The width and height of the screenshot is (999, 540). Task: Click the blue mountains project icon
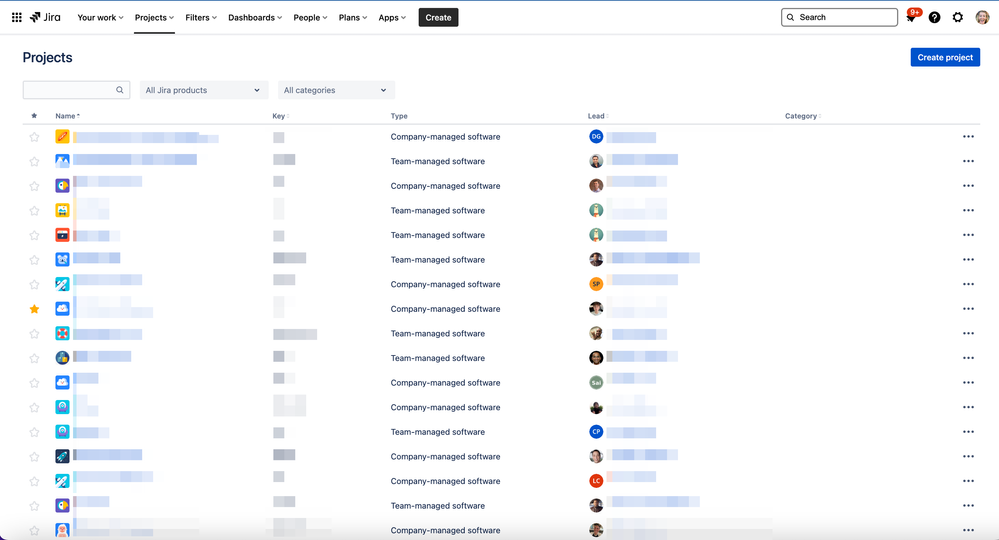62,161
